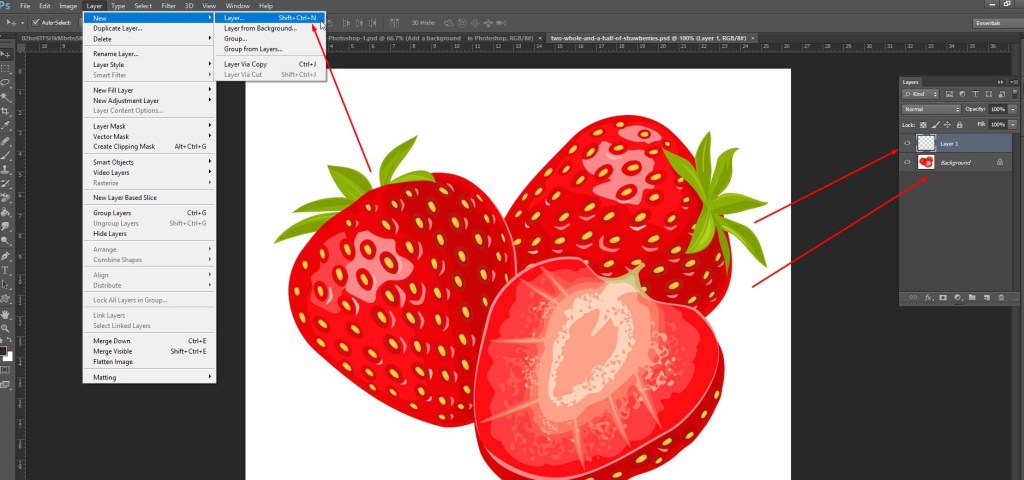The width and height of the screenshot is (1024, 480).
Task: Click the Background layer strawberry thumbnail
Action: coord(925,162)
